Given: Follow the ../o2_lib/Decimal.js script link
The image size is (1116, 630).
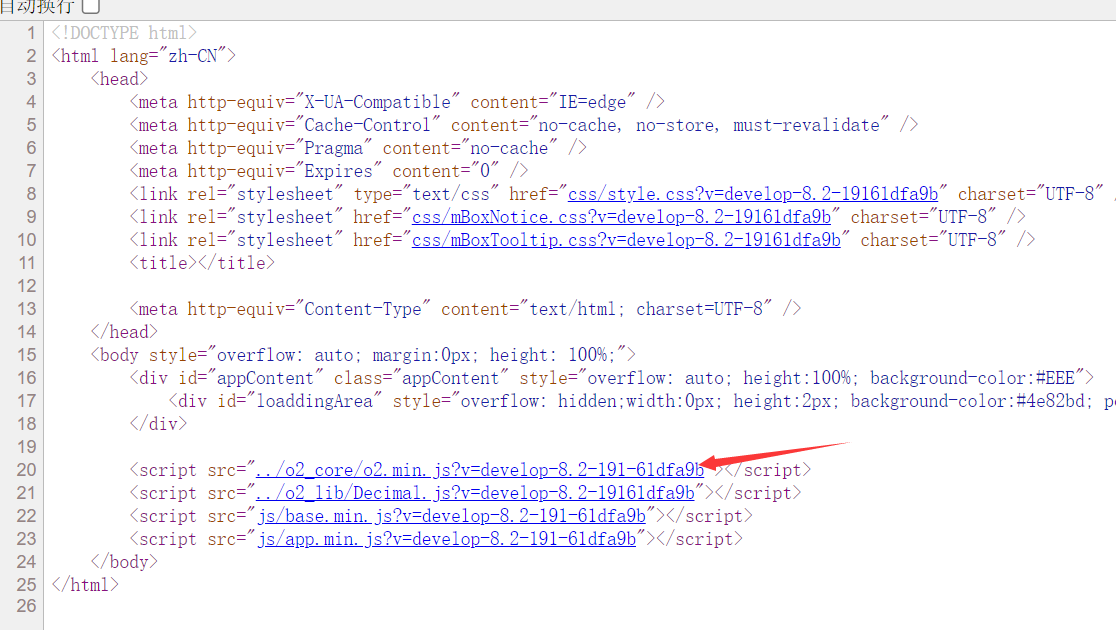Looking at the screenshot, I should pyautogui.click(x=475, y=493).
